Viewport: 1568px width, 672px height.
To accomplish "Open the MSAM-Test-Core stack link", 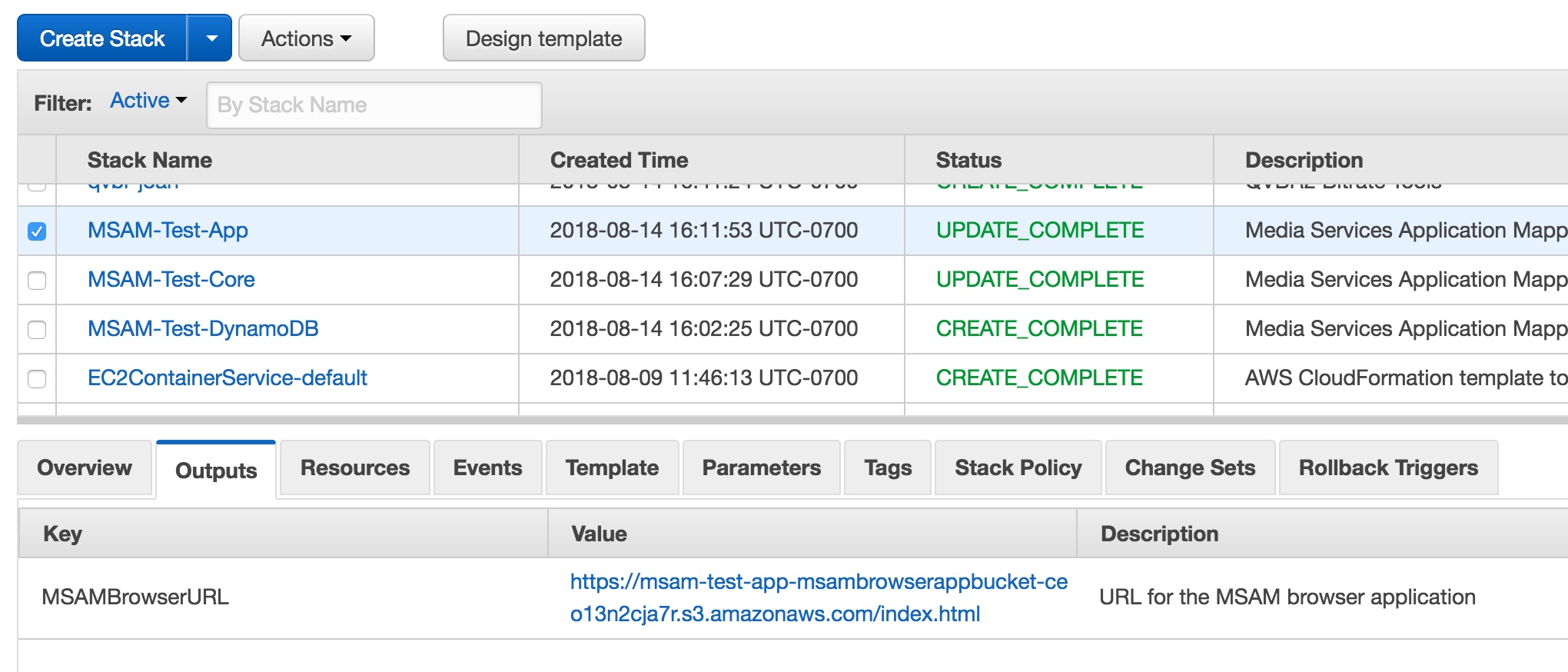I will tap(171, 279).
